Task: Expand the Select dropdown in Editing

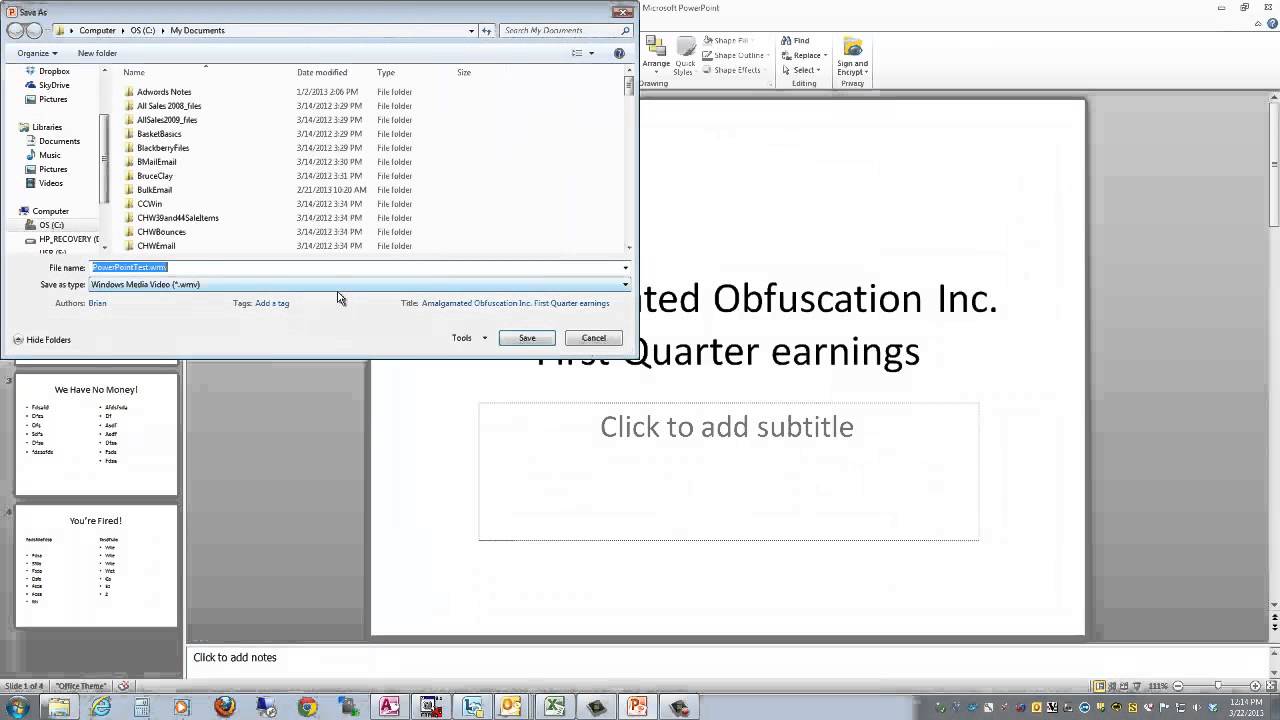Action: click(x=818, y=70)
